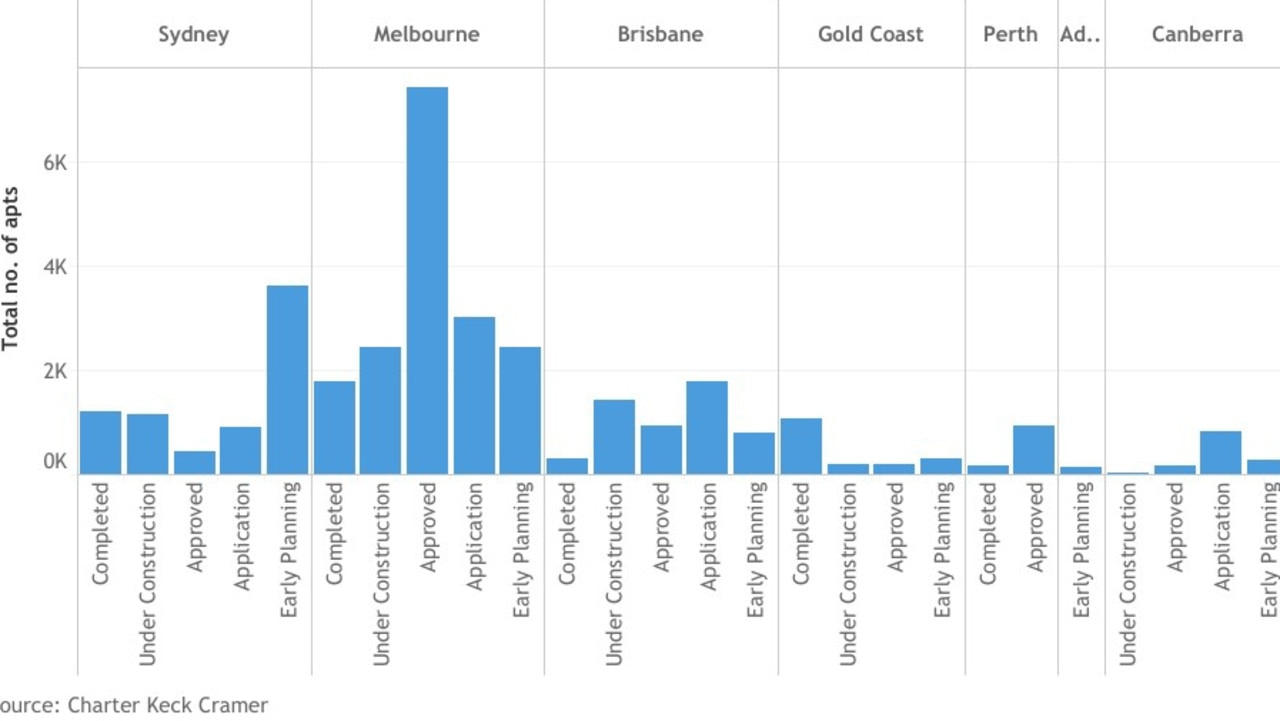The image size is (1280, 721).
Task: Select the Melbourne Completed bar
Action: click(x=334, y=428)
